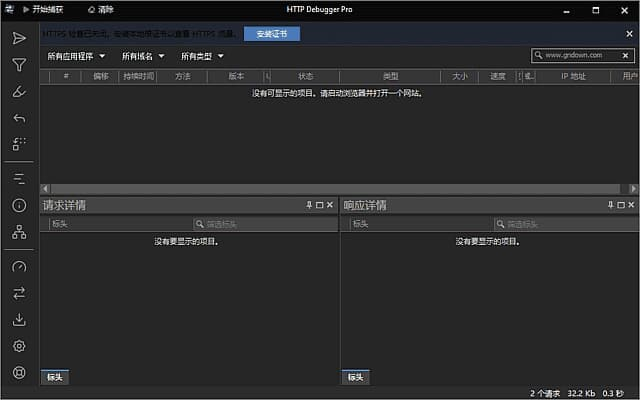Click the paper-plane send request icon
Image resolution: width=640 pixels, height=400 pixels.
19,38
